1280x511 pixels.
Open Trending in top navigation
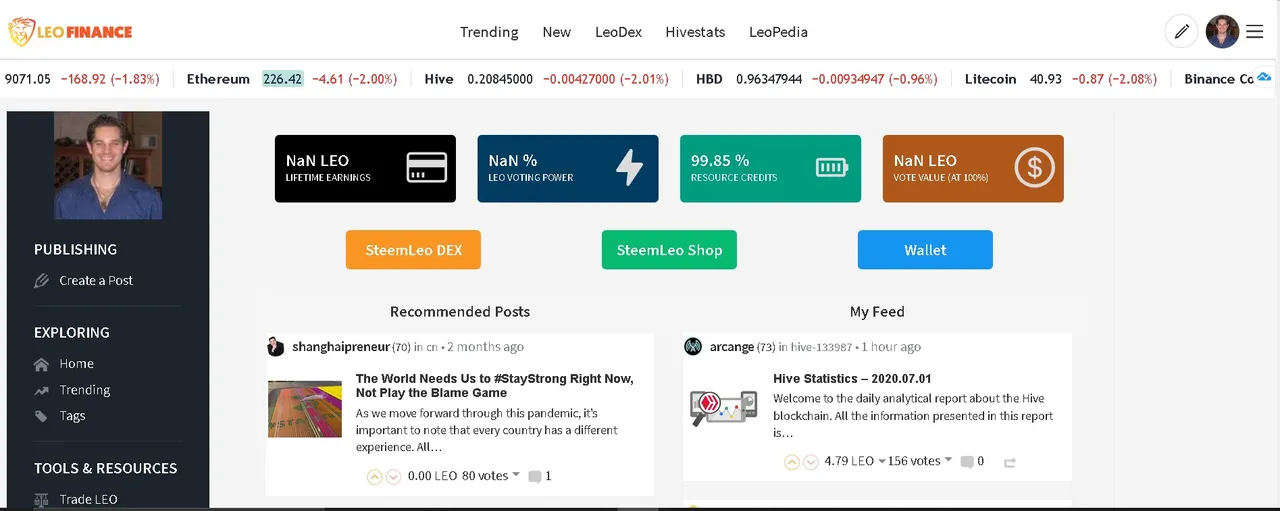point(489,32)
